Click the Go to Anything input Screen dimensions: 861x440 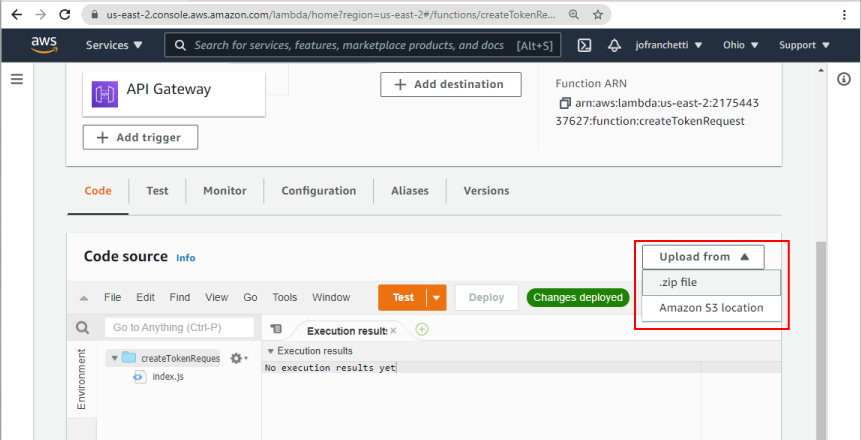pyautogui.click(x=180, y=327)
